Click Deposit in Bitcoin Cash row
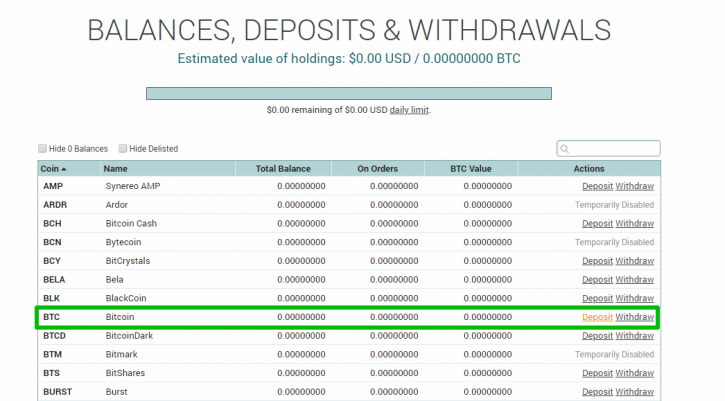Screen dimensions: 725x401 click(x=597, y=223)
